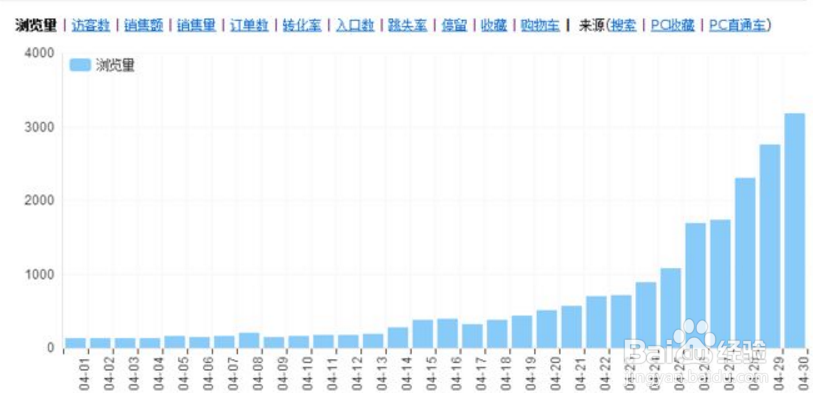
Task: Select the 浏览量 metric tab
Action: click(x=36, y=25)
